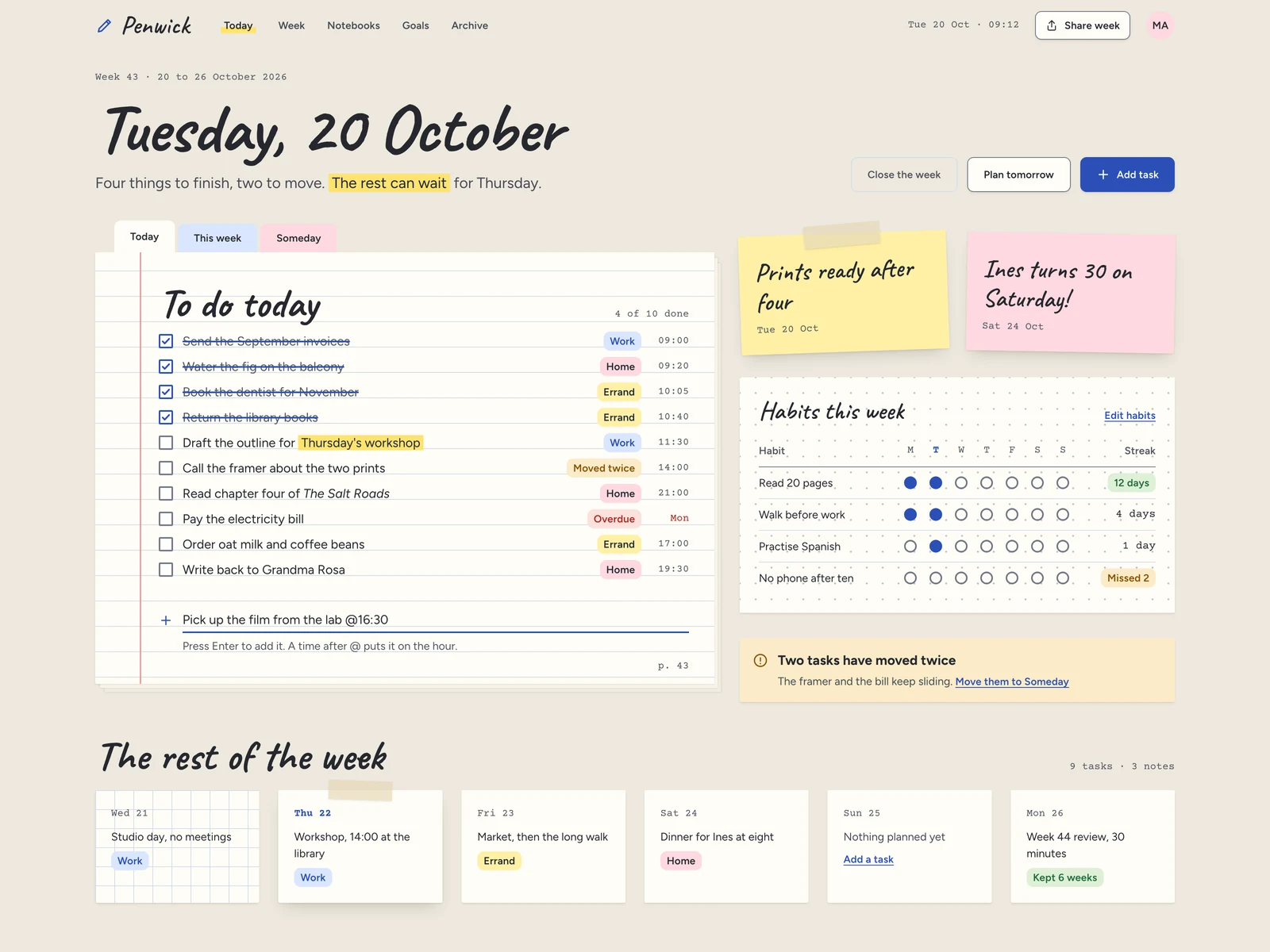The image size is (1270, 952).
Task: Open the Week nav item
Action: 291,25
